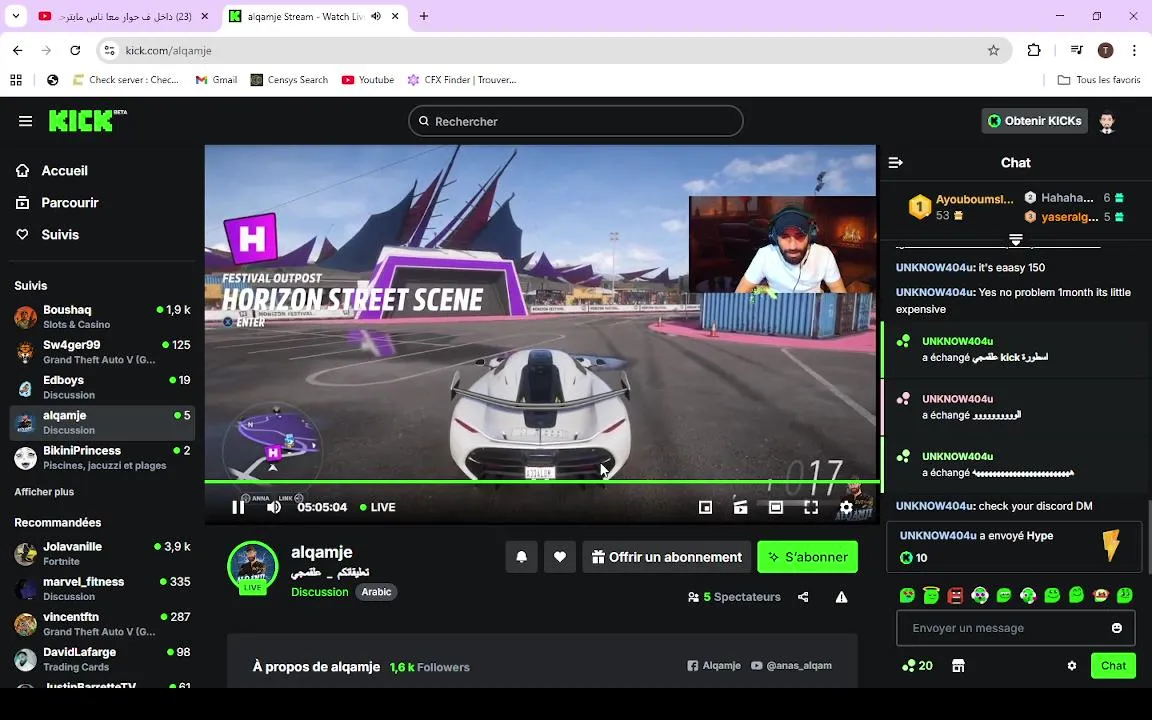Insert the red angry face emote
The image size is (1152, 720).
click(955, 595)
